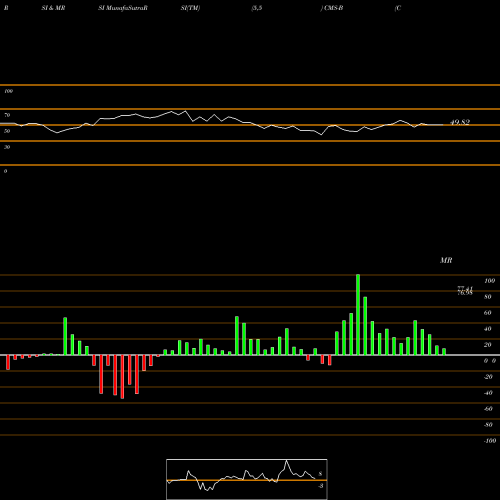Click the RSI current value 49.82

pos(460,122)
